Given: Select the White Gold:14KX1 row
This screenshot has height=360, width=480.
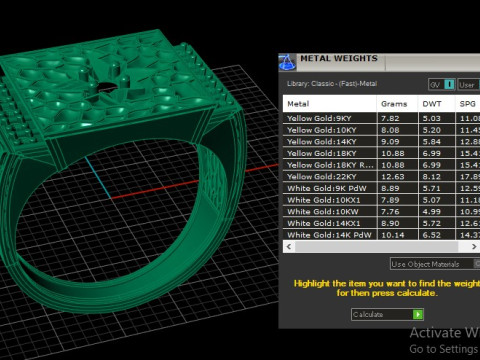Looking at the screenshot, I should point(381,223).
